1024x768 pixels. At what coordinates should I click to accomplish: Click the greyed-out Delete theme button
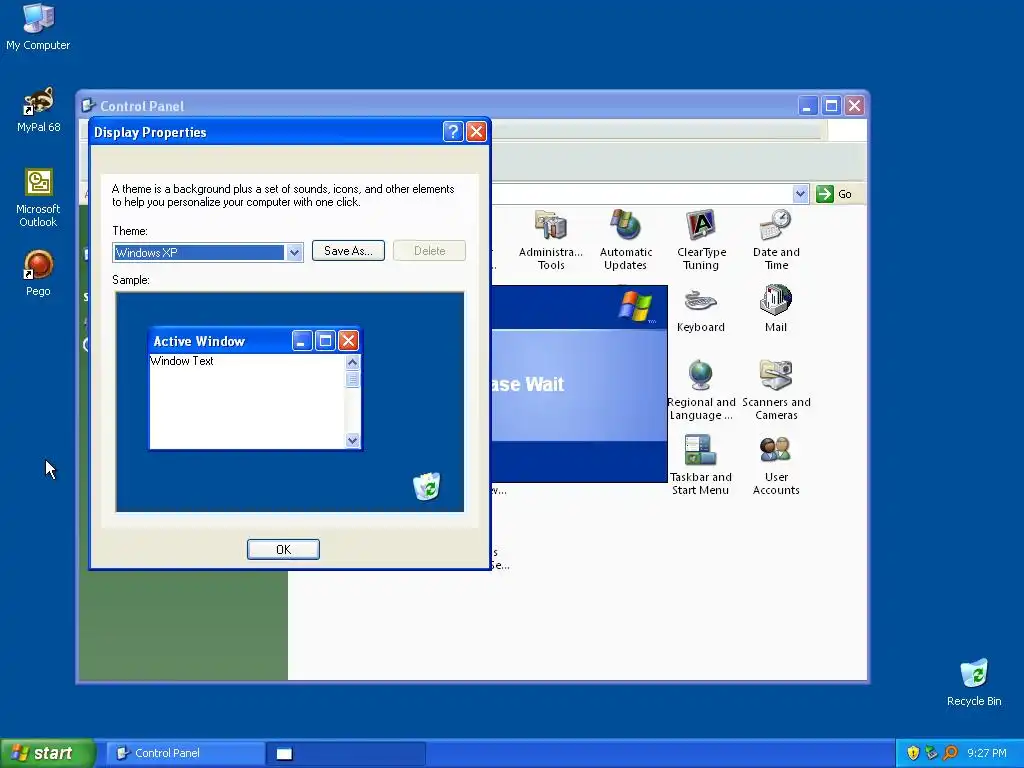(x=429, y=251)
